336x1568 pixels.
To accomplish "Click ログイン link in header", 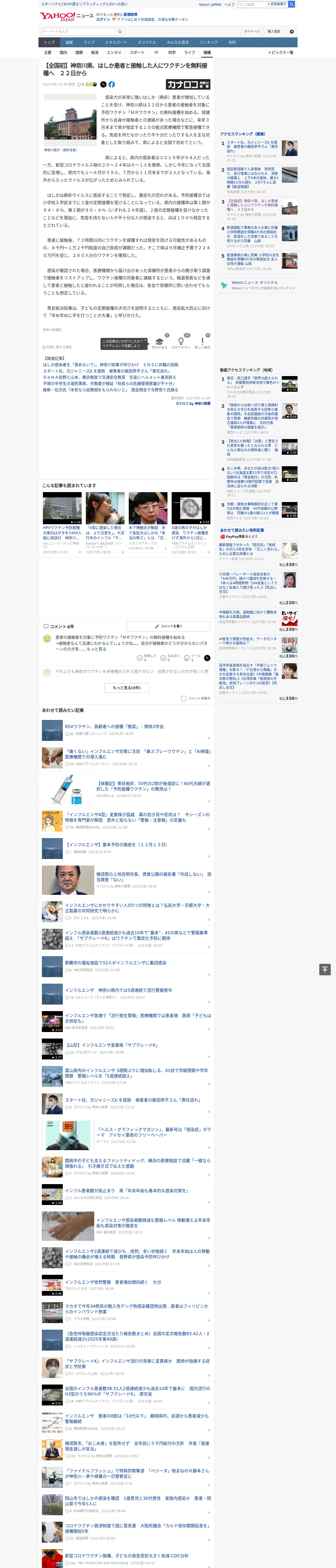I will click(x=103, y=20).
